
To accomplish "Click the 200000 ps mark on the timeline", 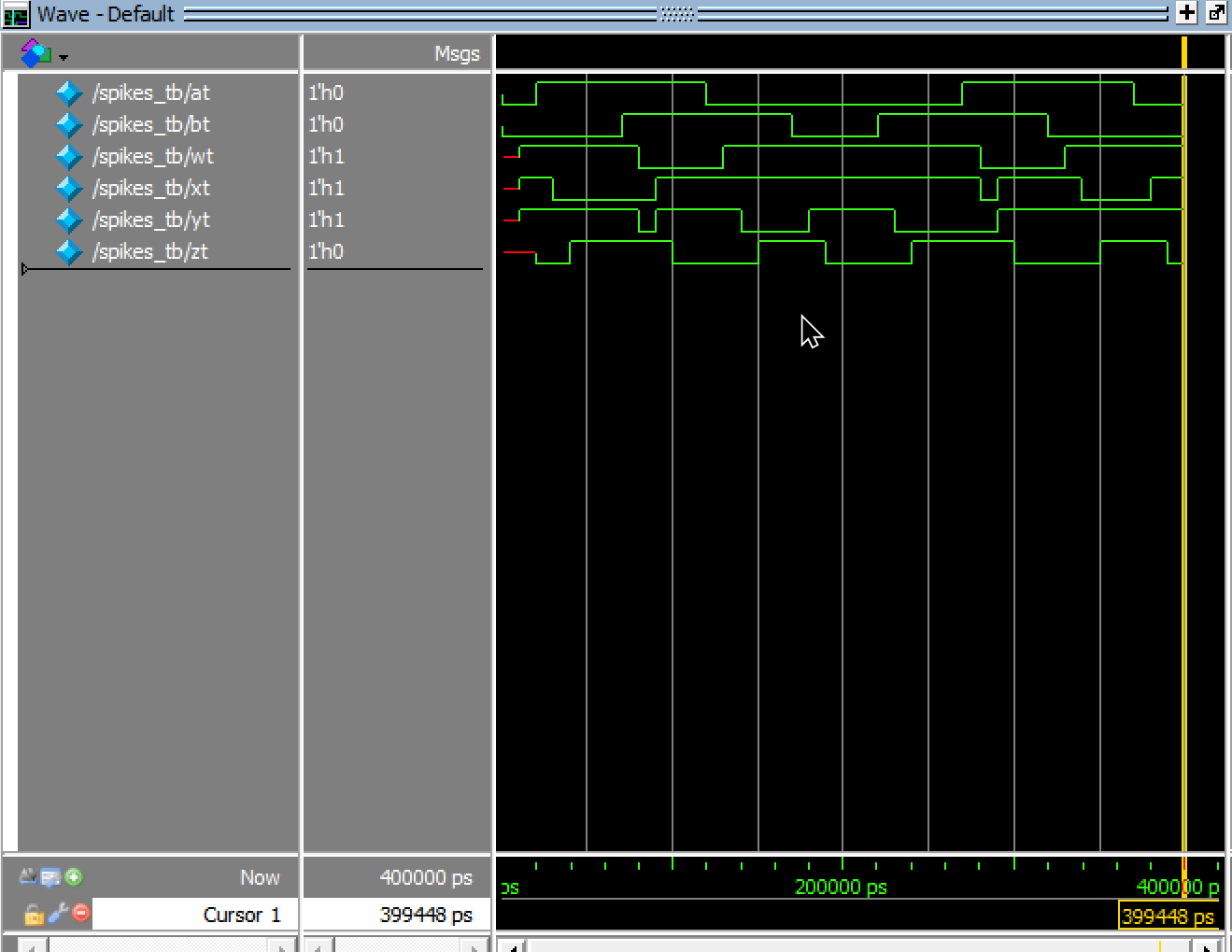I will (842, 887).
